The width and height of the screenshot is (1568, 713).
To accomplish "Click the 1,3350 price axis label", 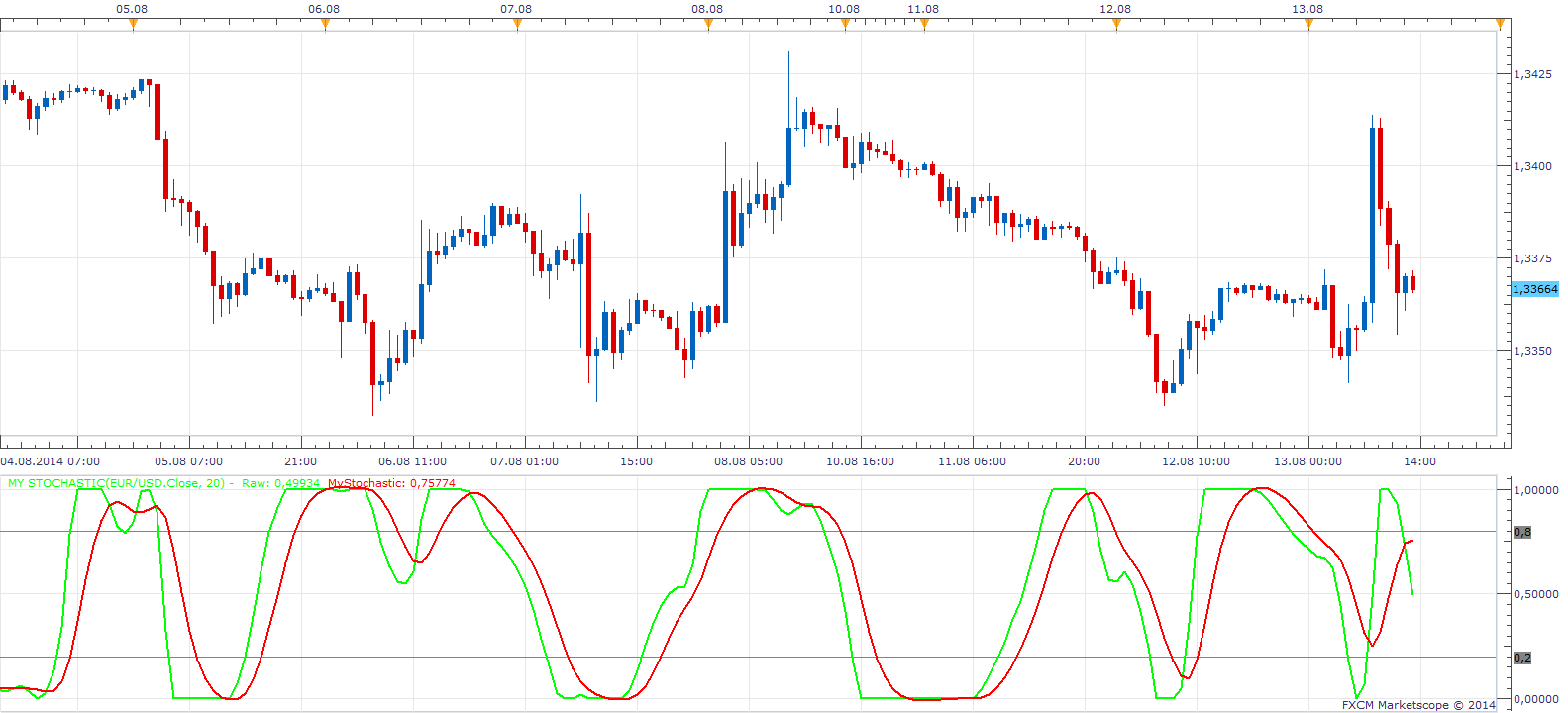I will (x=1532, y=351).
